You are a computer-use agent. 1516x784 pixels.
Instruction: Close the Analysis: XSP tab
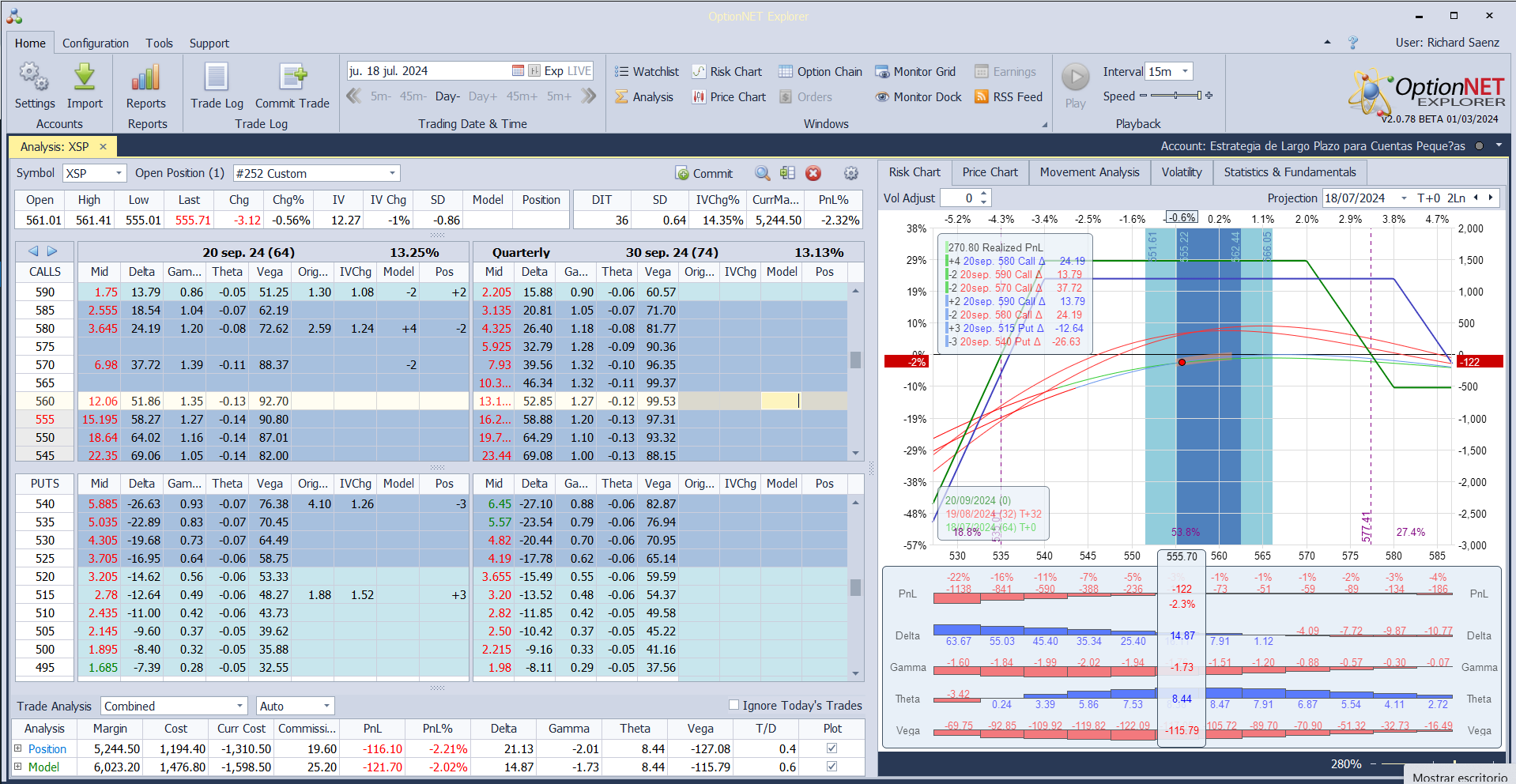[103, 146]
